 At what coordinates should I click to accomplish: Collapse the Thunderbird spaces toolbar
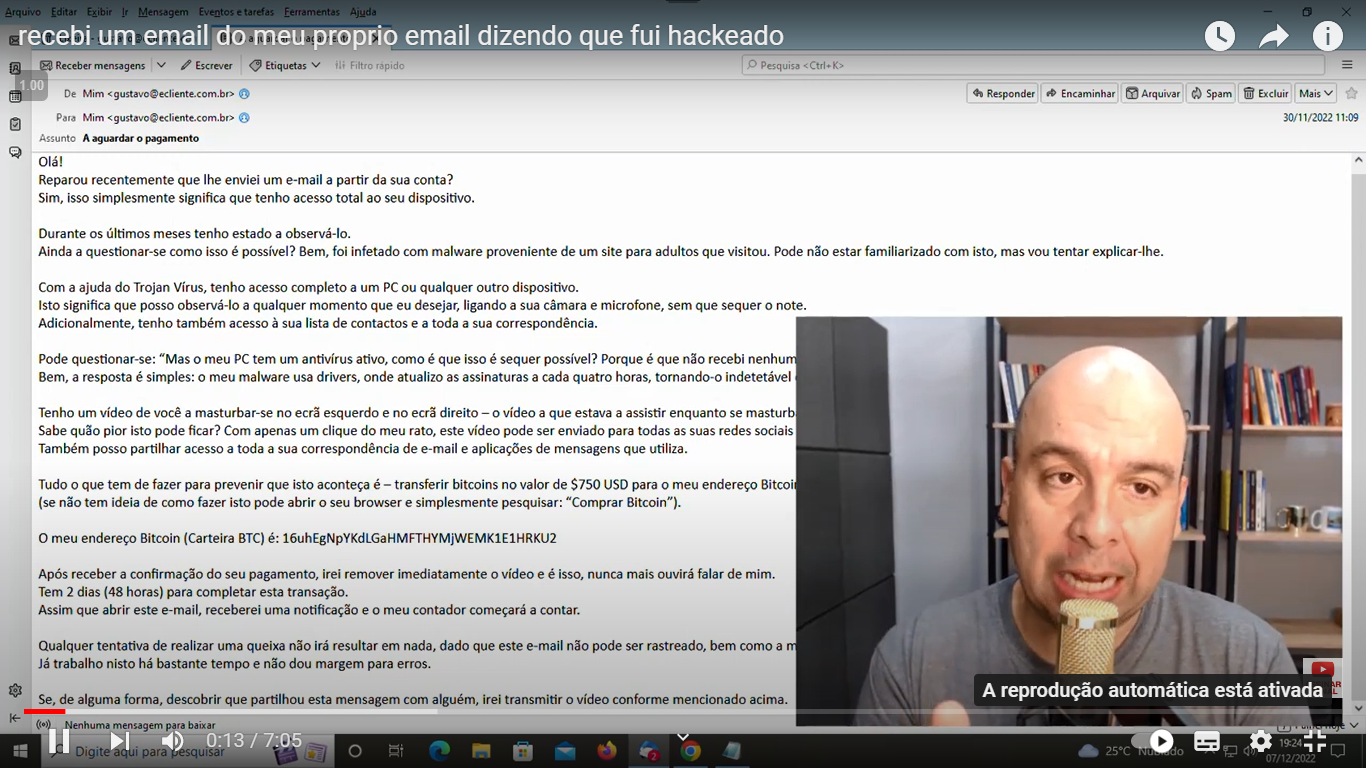tap(15, 717)
